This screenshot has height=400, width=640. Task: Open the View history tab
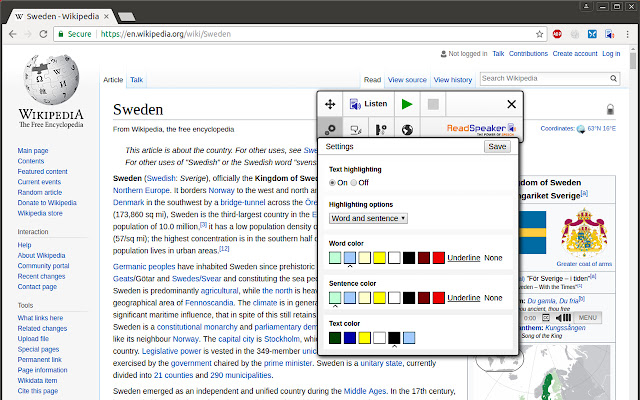click(453, 80)
